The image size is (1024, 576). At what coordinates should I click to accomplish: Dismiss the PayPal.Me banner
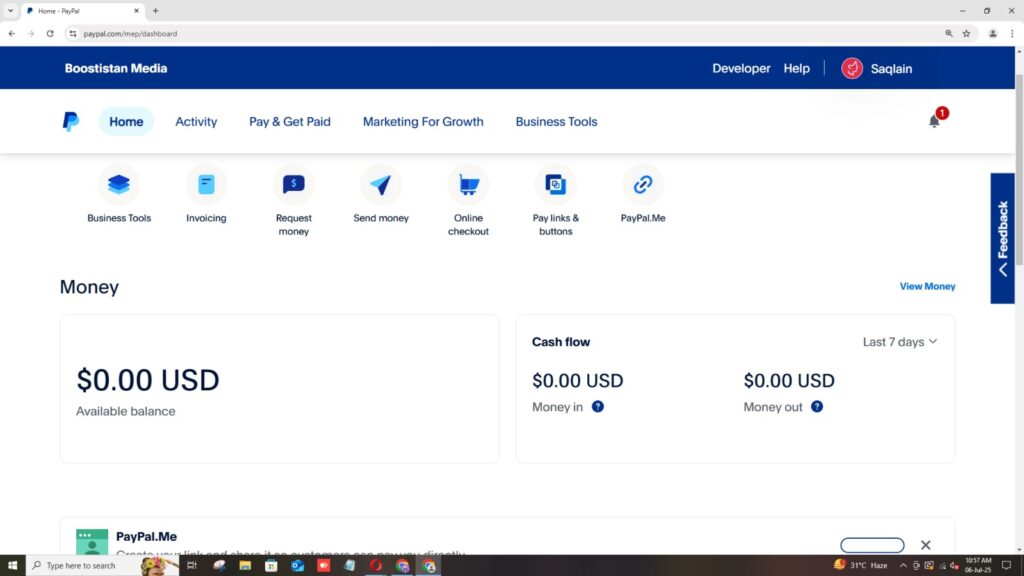[925, 545]
